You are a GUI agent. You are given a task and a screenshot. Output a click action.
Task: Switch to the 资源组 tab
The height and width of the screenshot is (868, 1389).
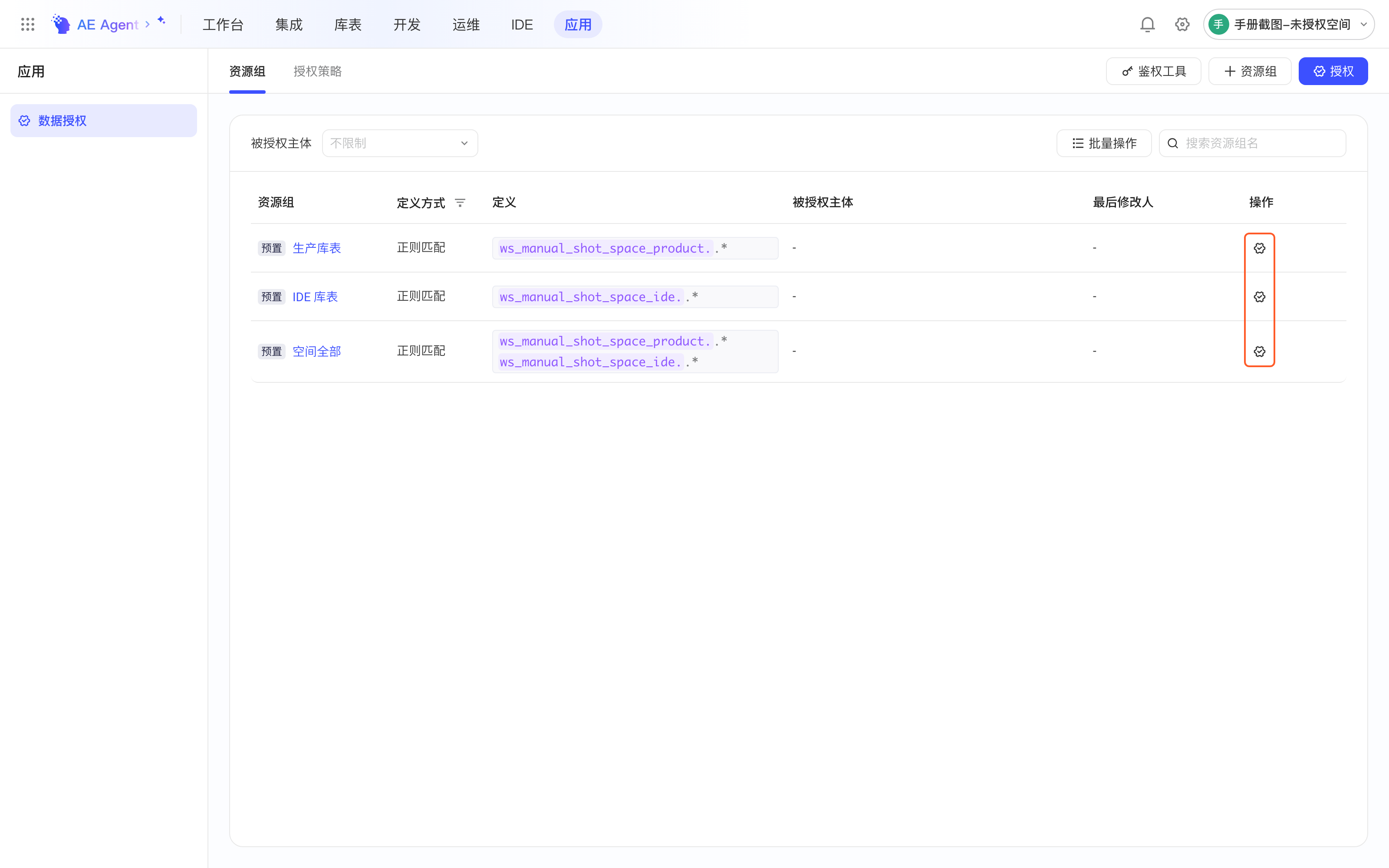tap(247, 71)
